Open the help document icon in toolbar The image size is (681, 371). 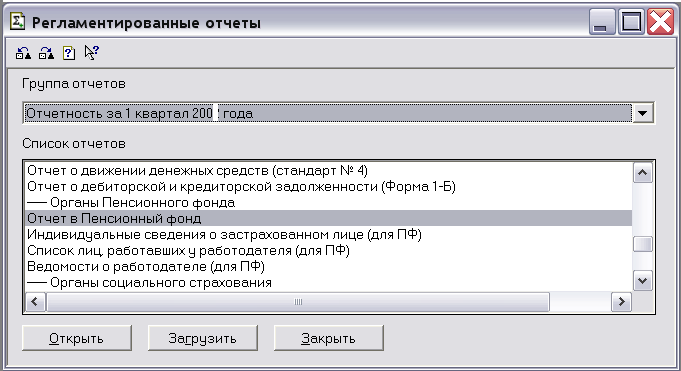[x=69, y=53]
